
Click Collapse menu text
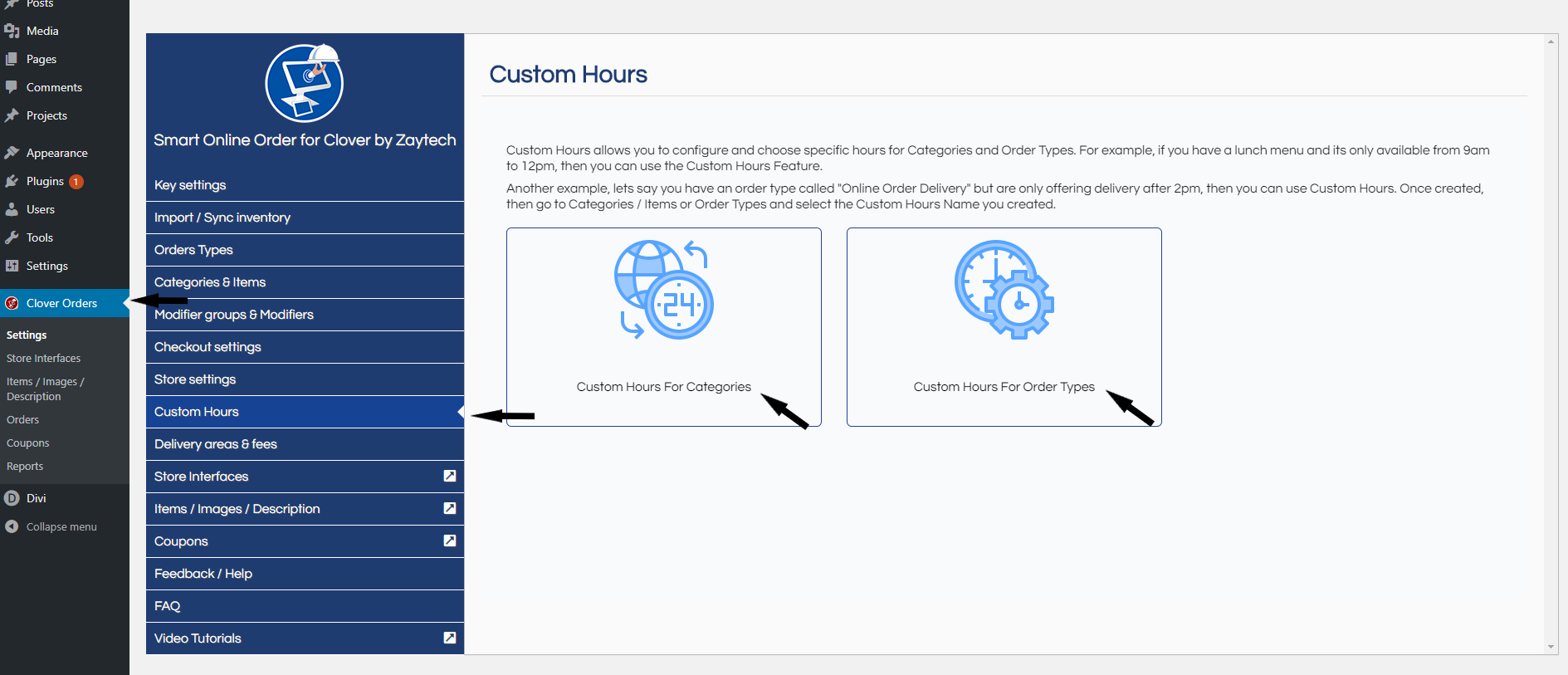61,526
